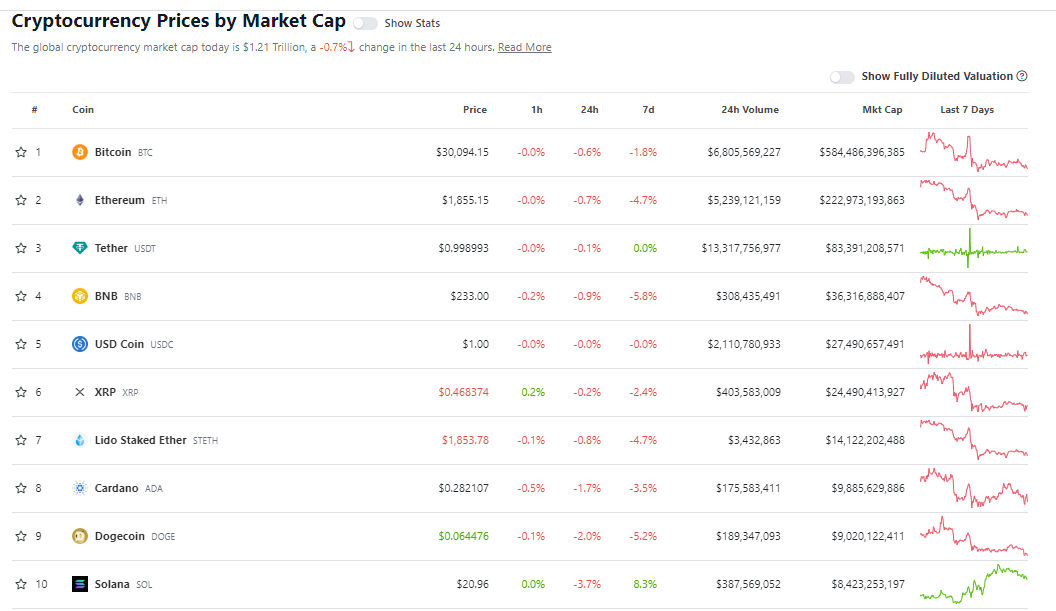1056x611 pixels.
Task: Click the Dogecoin logo icon
Action: [80, 536]
